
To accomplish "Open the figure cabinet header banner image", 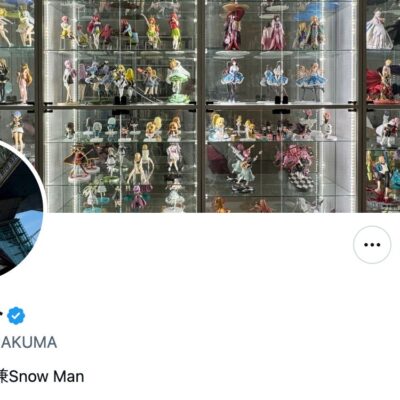I will 200,106.
